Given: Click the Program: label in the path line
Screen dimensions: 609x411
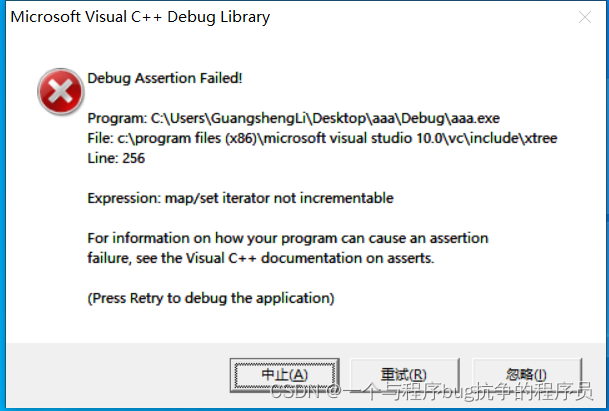Looking at the screenshot, I should coord(117,118).
